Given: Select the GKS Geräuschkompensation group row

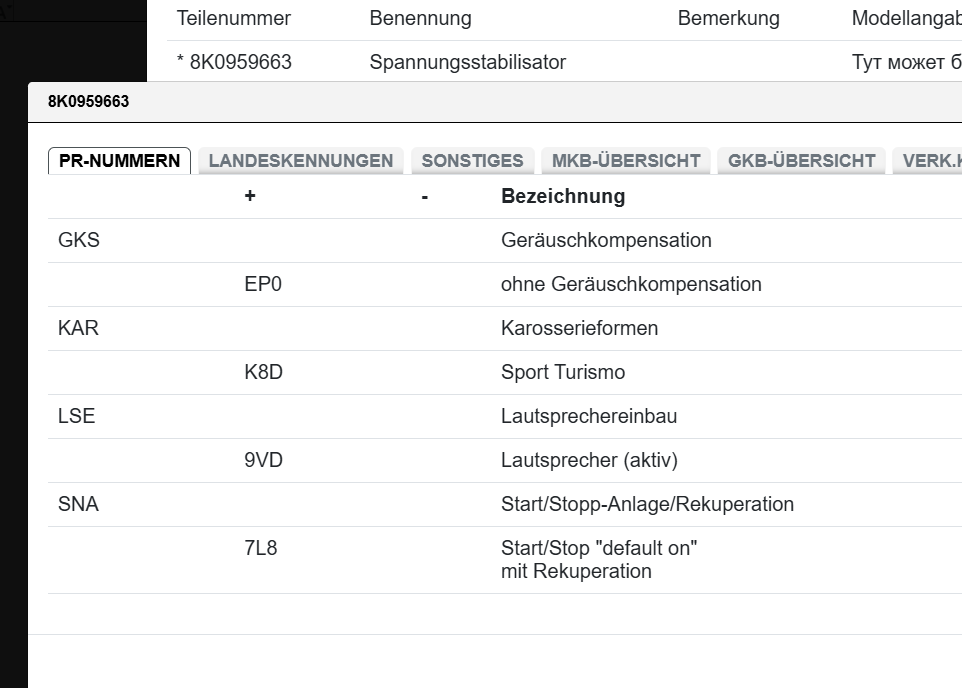Looking at the screenshot, I should pyautogui.click(x=79, y=240).
